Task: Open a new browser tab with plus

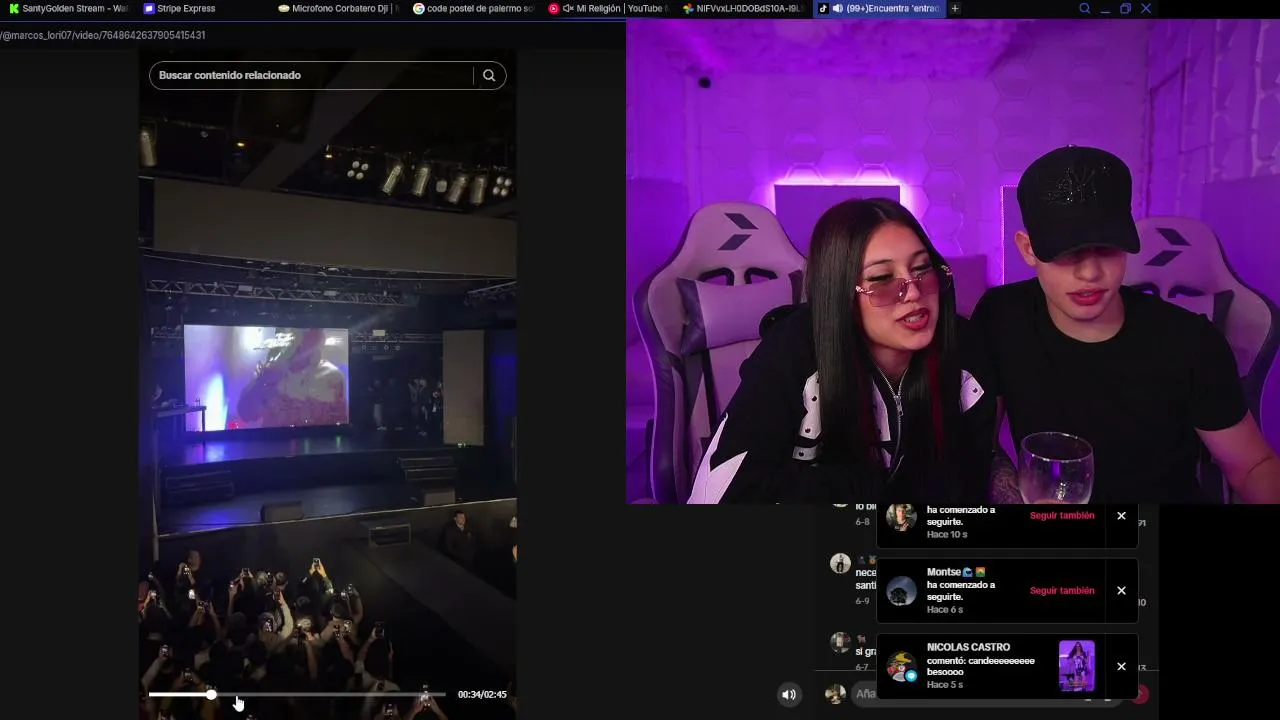Action: [x=955, y=9]
